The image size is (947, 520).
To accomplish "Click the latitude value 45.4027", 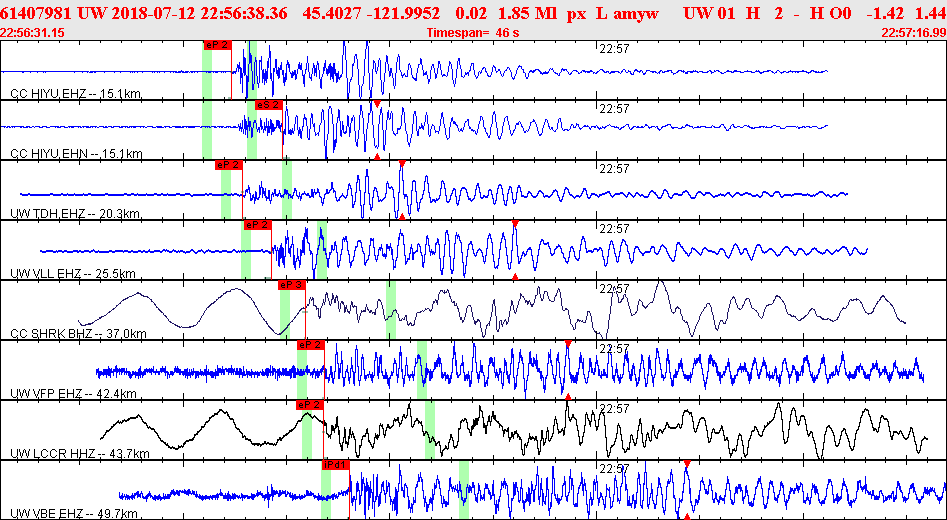I will click(334, 13).
